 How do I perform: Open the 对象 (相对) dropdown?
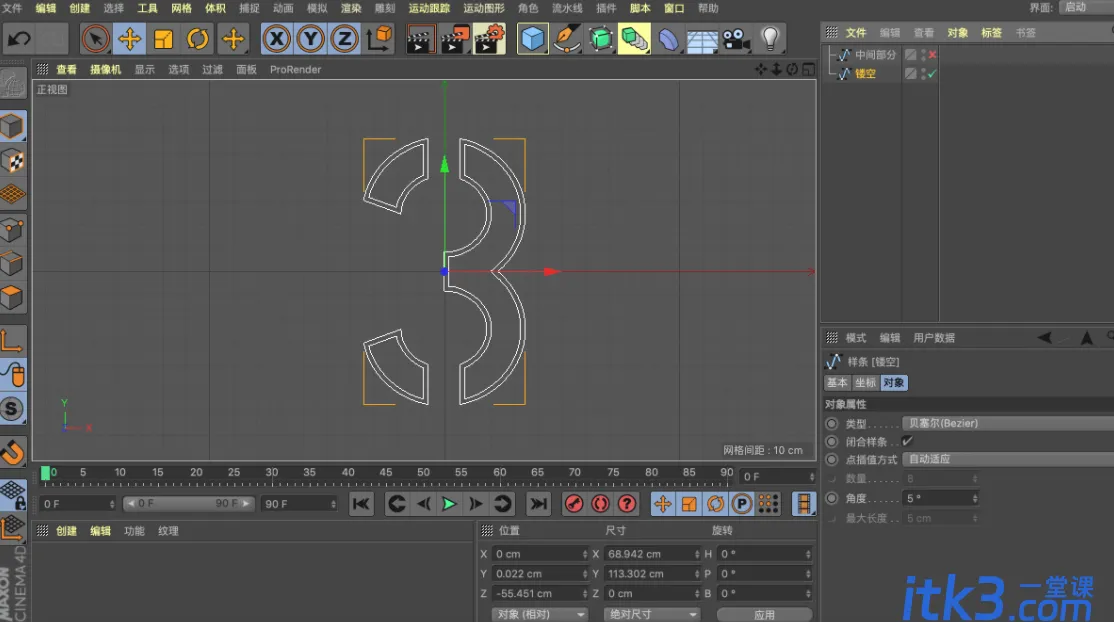pyautogui.click(x=539, y=614)
